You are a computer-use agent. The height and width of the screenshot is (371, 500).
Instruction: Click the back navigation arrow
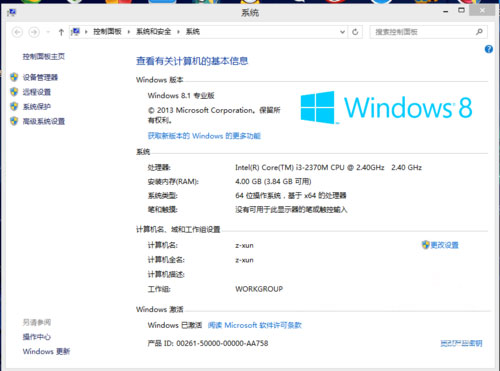(17, 32)
